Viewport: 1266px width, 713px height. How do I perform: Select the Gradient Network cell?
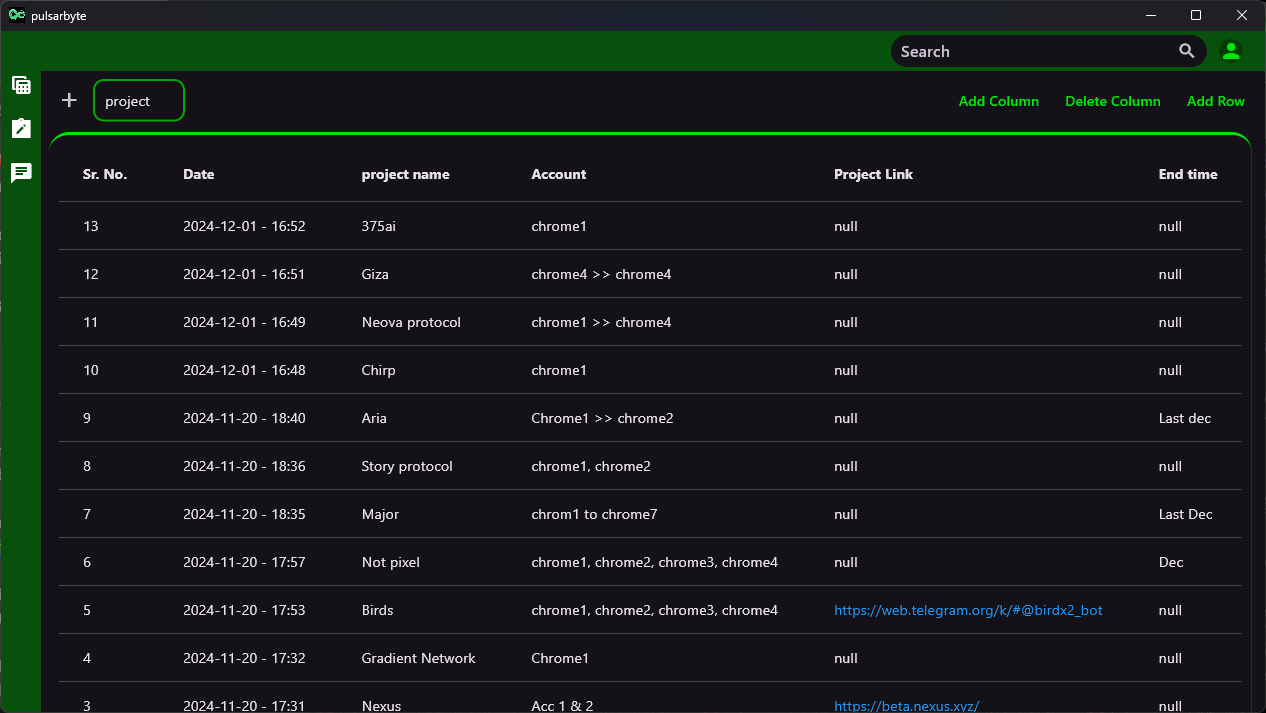tap(418, 658)
